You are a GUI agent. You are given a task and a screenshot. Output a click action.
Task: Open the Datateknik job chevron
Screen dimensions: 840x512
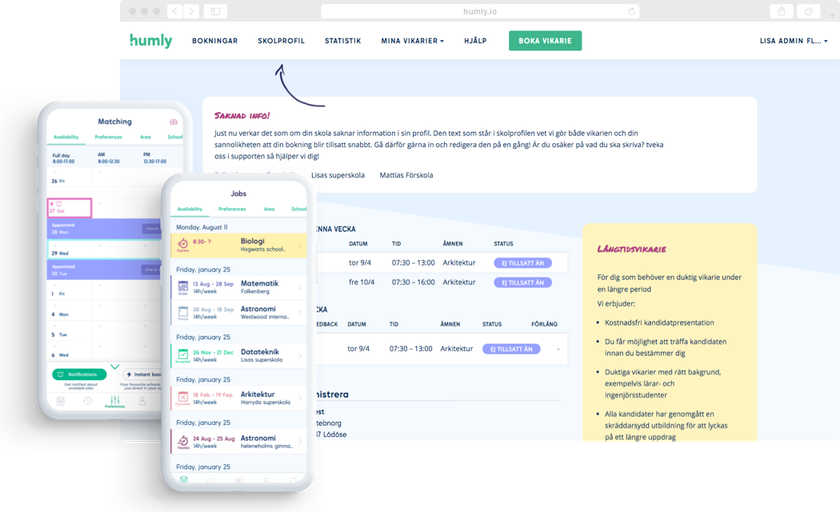click(300, 356)
